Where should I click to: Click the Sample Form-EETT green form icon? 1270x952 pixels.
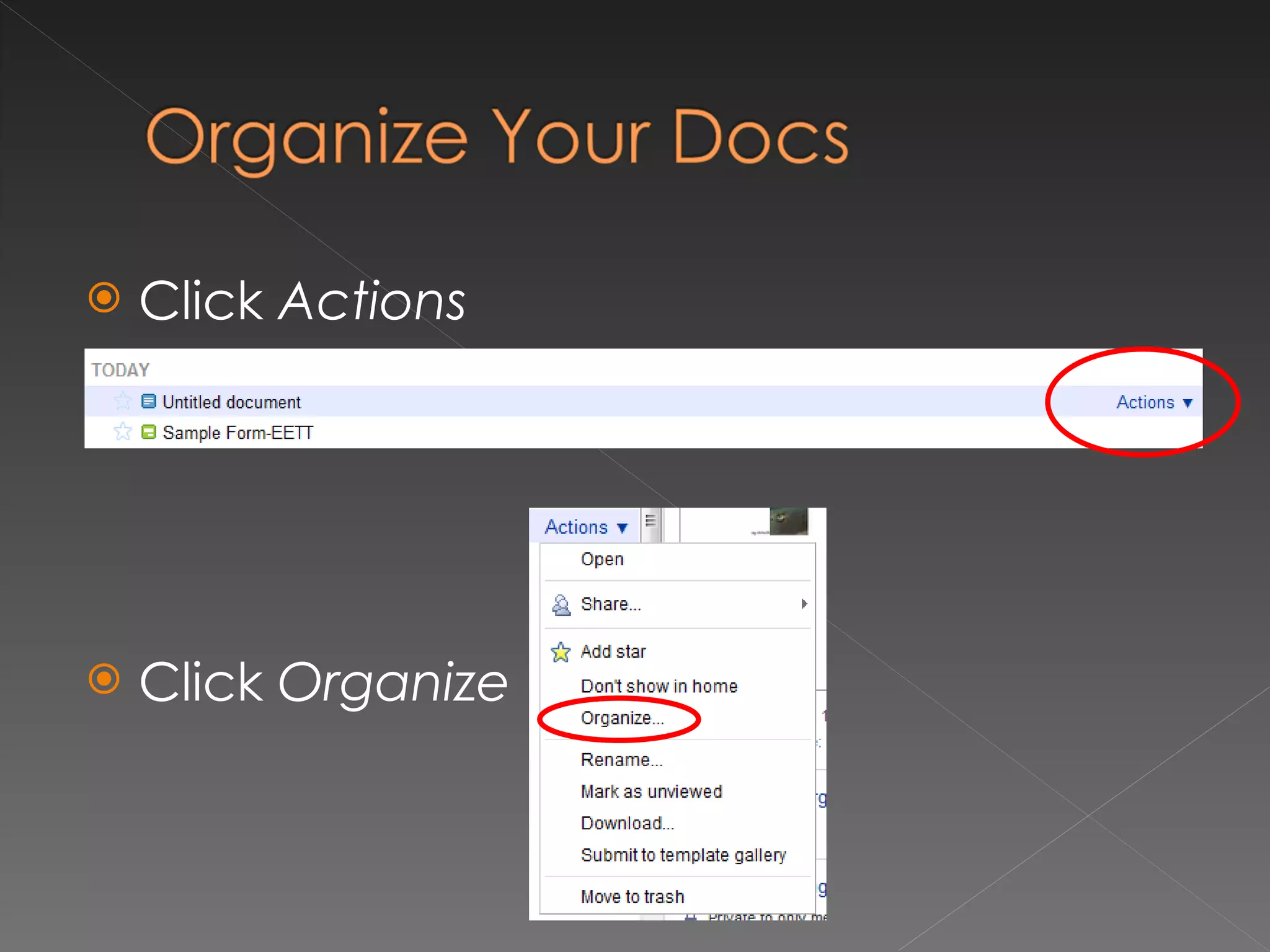149,432
